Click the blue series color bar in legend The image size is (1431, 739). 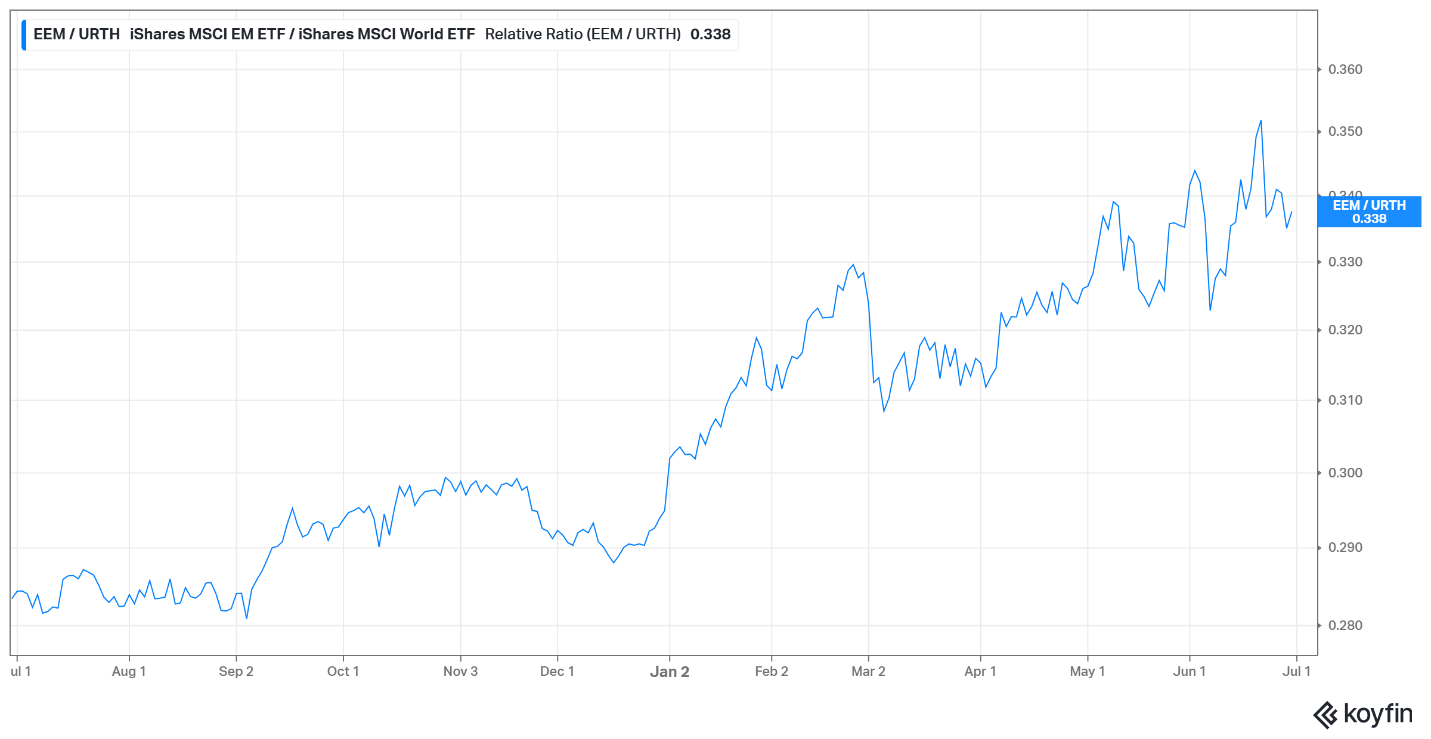tap(24, 34)
